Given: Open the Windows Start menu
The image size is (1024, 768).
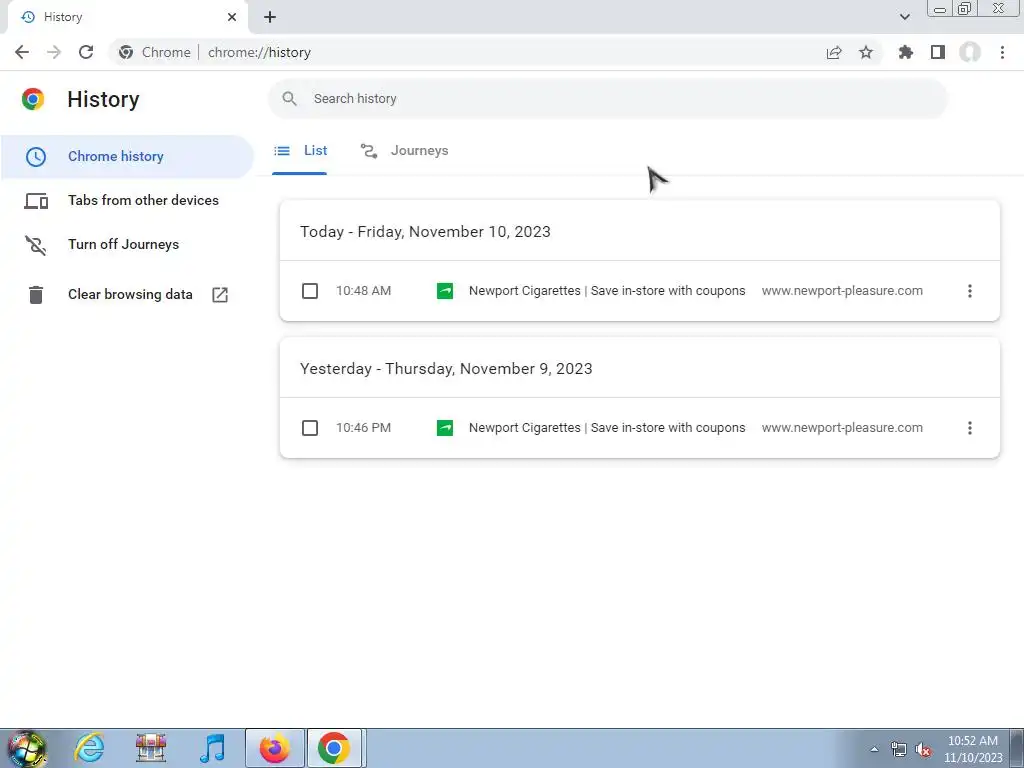Looking at the screenshot, I should pos(27,748).
